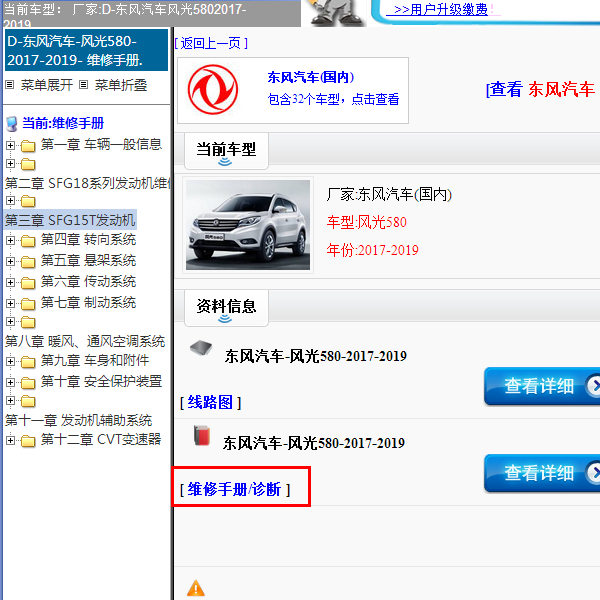Click the 当前:维修手册 heading

coord(63,123)
